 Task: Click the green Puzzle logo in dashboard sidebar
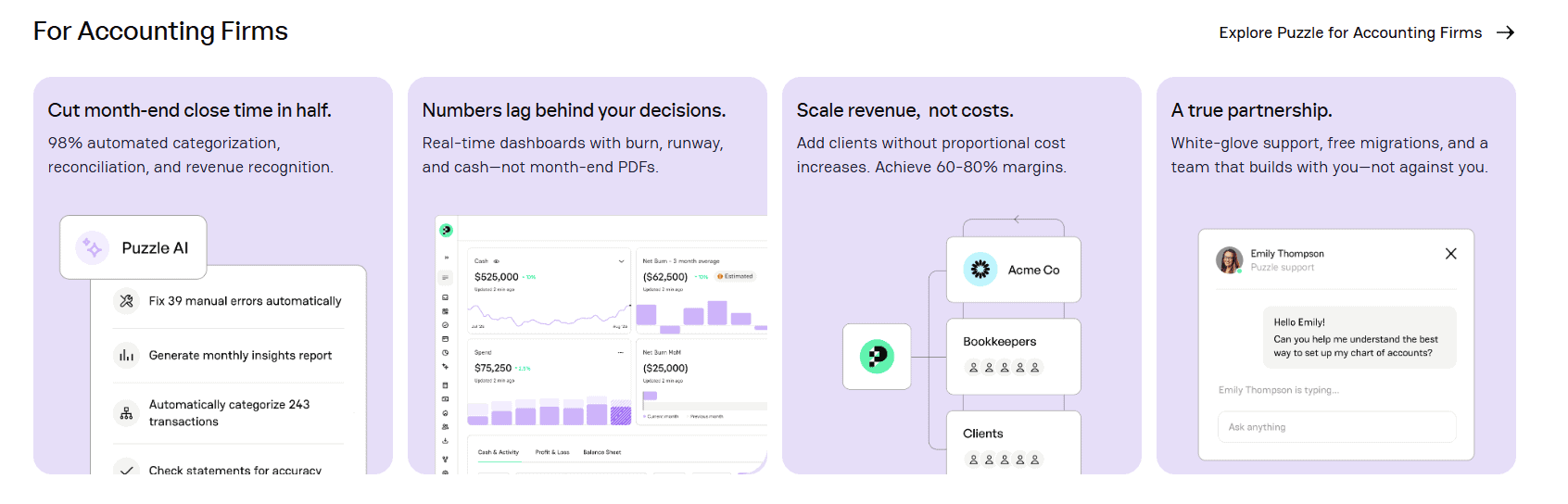click(x=446, y=230)
